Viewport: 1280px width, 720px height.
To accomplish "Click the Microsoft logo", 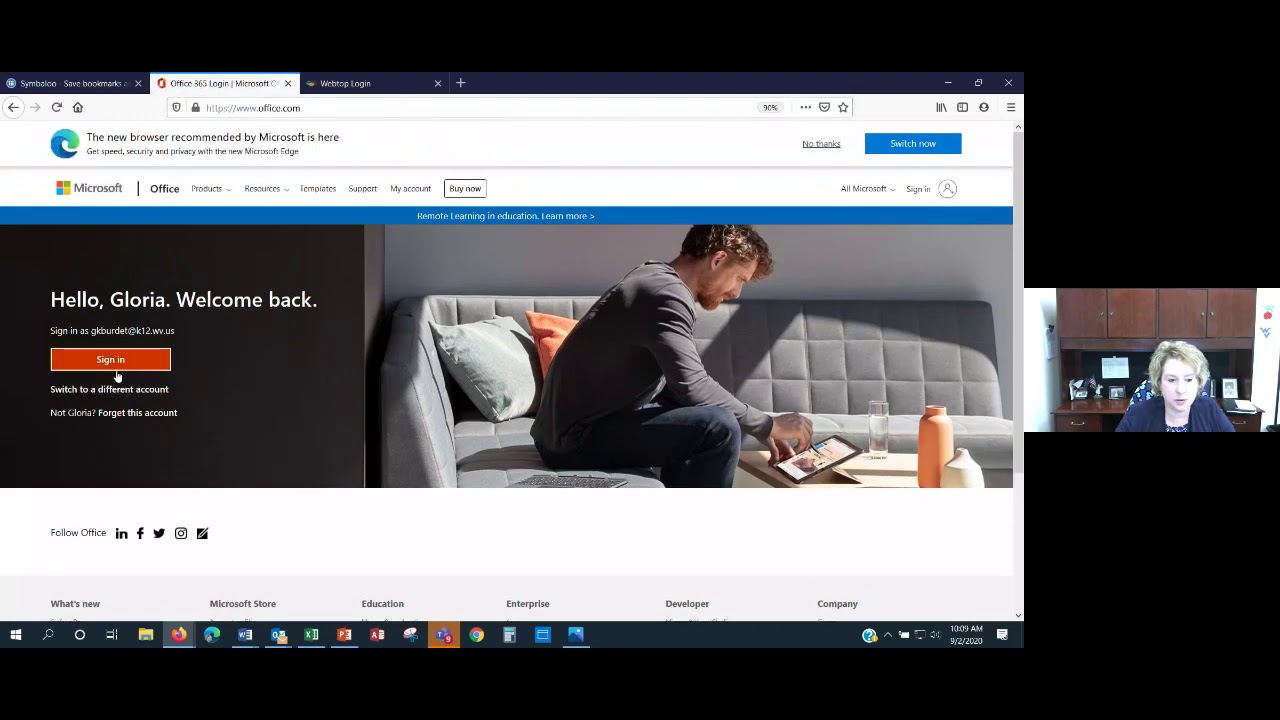I will point(89,188).
